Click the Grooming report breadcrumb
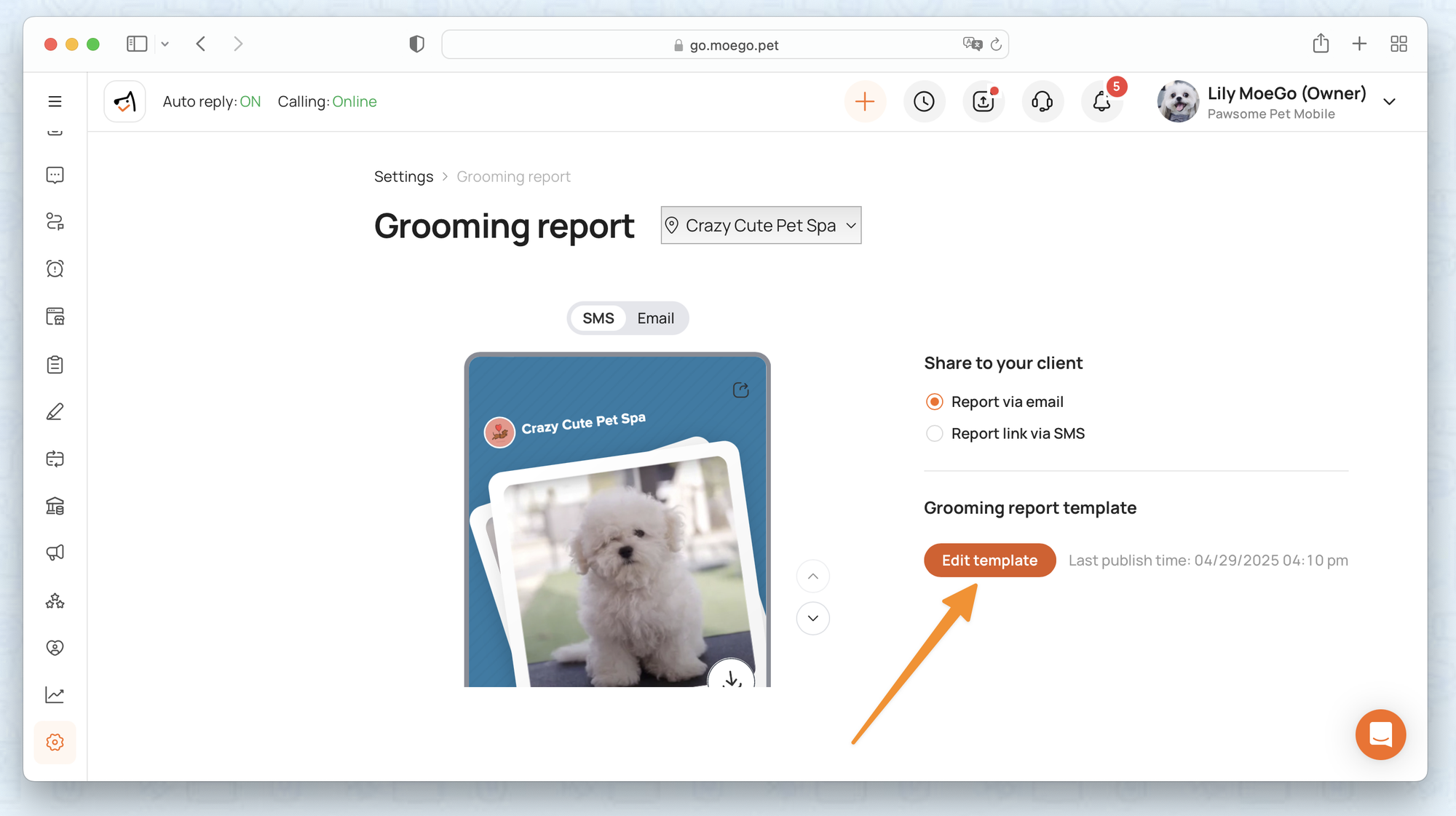The width and height of the screenshot is (1456, 816). coord(513,176)
